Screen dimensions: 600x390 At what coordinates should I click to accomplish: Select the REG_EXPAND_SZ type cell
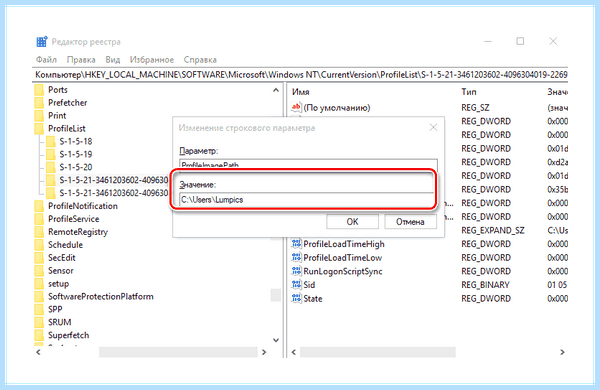click(493, 230)
